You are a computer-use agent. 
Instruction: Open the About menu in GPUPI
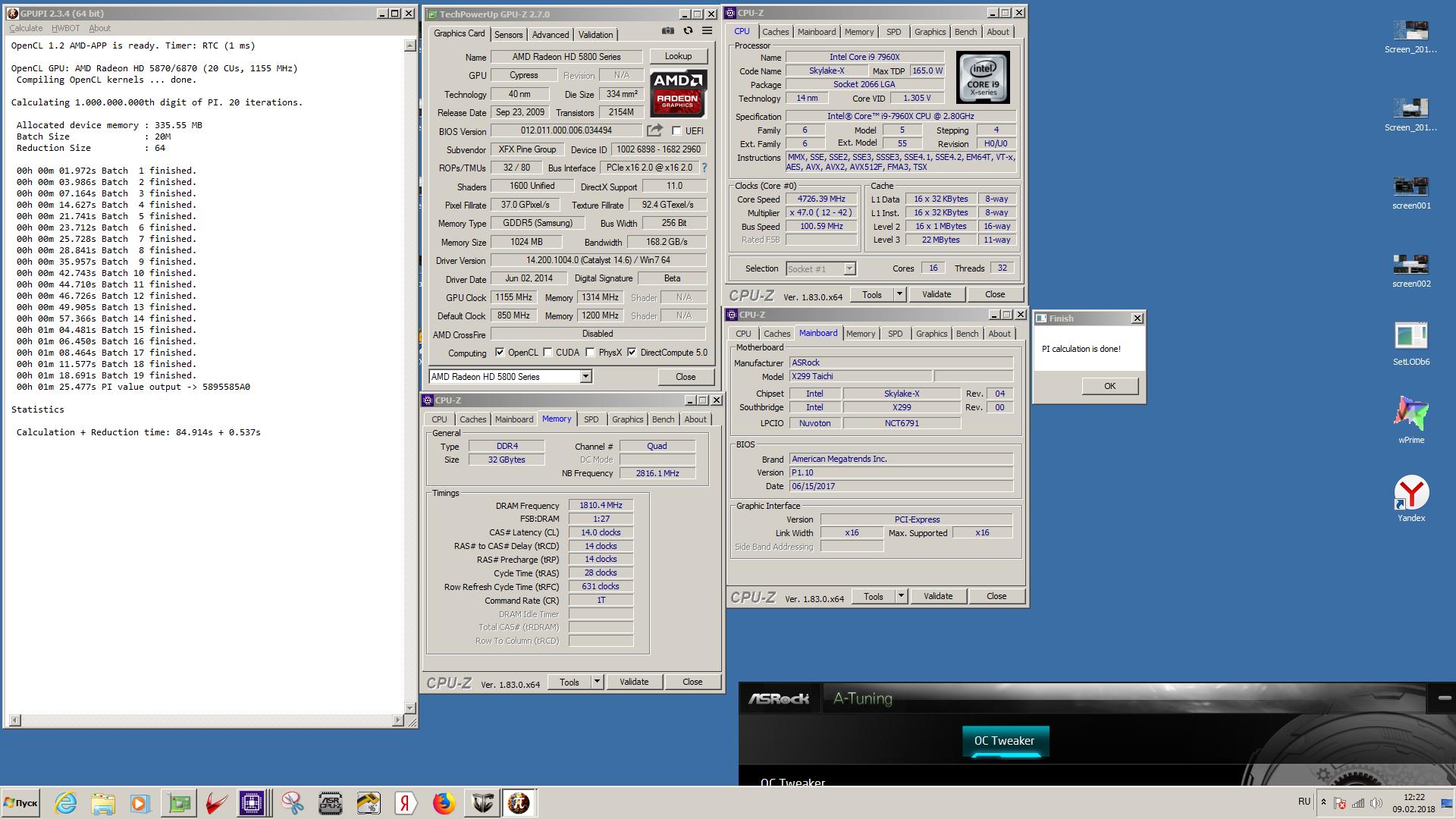[x=99, y=28]
